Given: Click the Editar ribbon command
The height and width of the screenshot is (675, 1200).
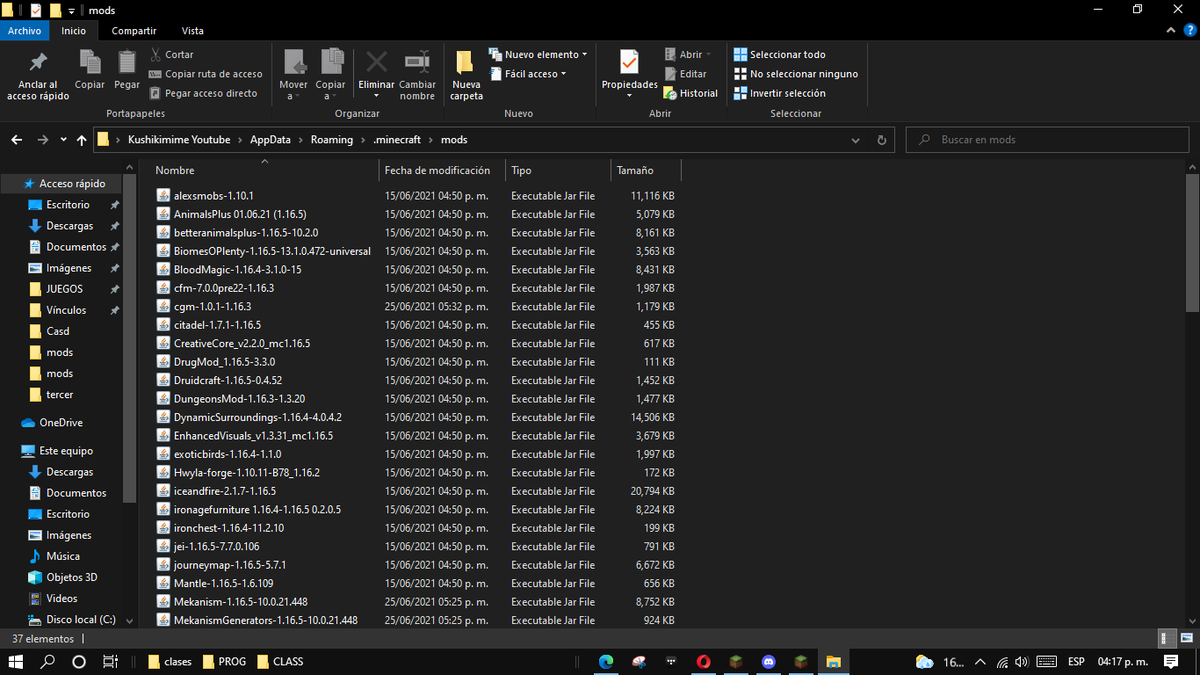Looking at the screenshot, I should tap(685, 74).
